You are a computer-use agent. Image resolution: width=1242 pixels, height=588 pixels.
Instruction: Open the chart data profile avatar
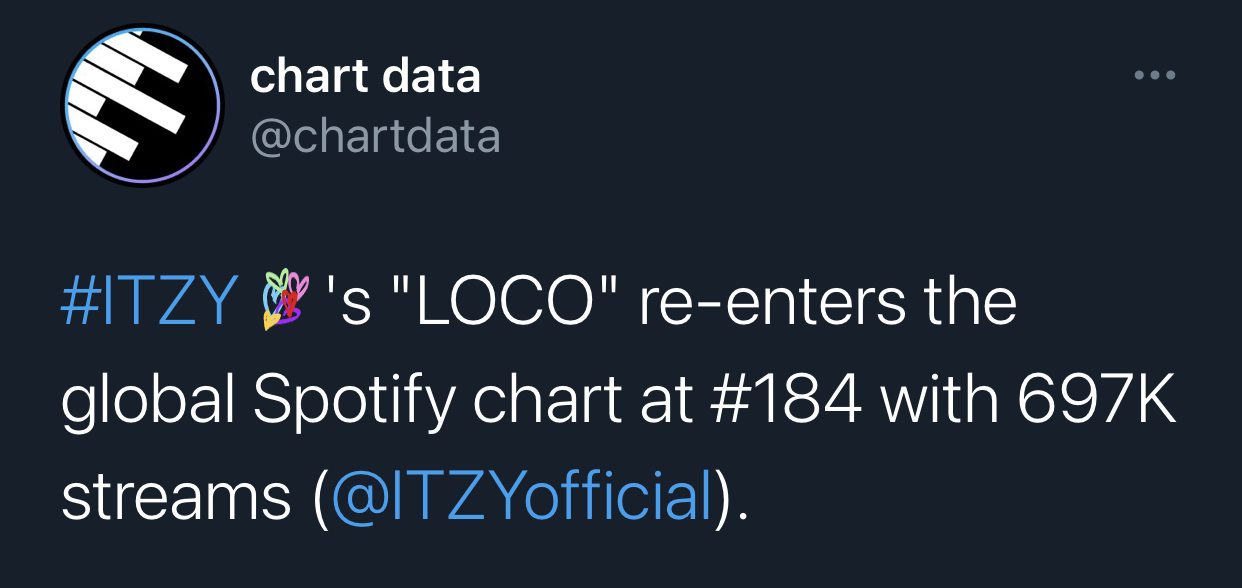[142, 105]
